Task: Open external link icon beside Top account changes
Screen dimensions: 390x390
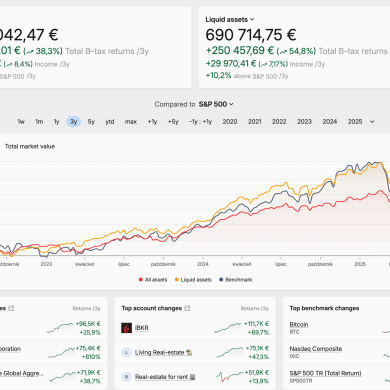Action: pyautogui.click(x=187, y=308)
